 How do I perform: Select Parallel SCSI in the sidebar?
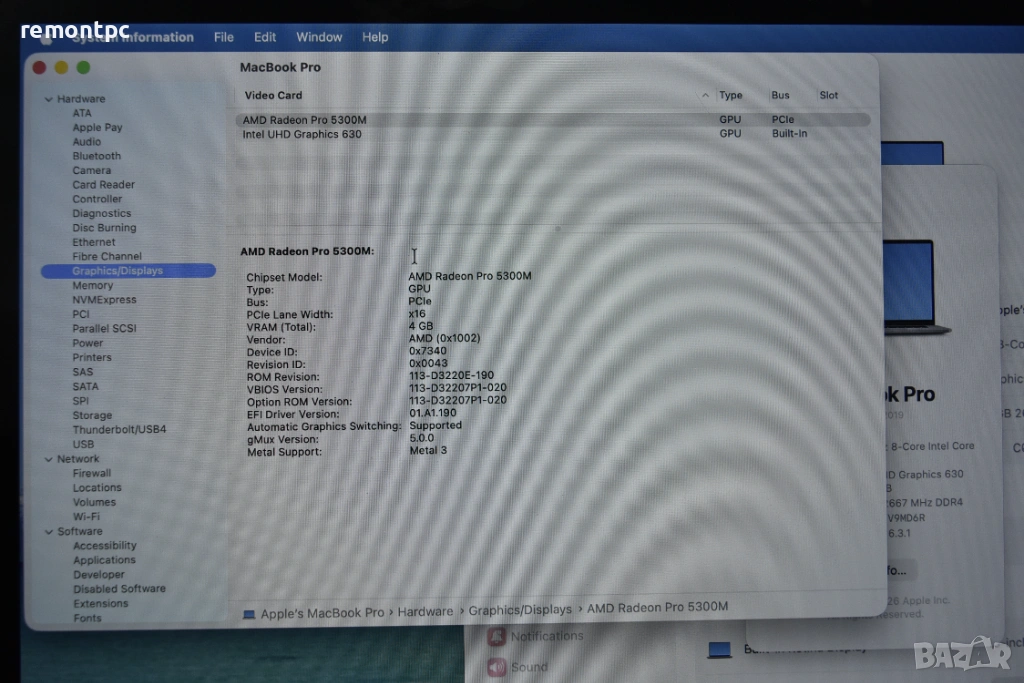point(104,328)
